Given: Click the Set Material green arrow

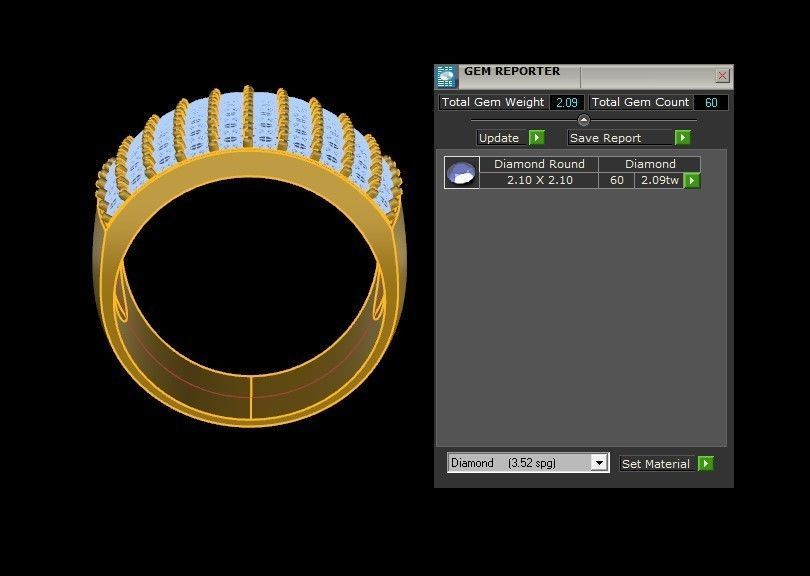Looking at the screenshot, I should coord(706,463).
